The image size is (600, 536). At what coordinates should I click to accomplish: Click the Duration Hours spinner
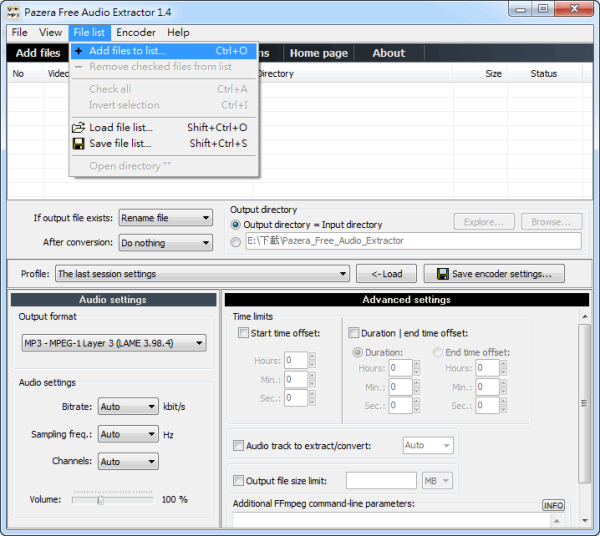[417, 368]
